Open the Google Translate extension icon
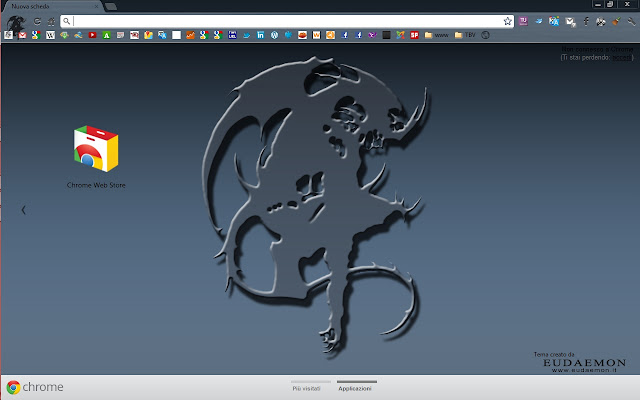The height and width of the screenshot is (400, 640). coord(554,21)
